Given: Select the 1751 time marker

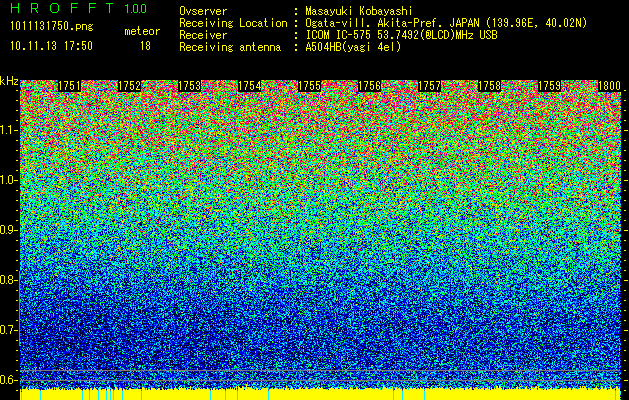Looking at the screenshot, I should (69, 86).
